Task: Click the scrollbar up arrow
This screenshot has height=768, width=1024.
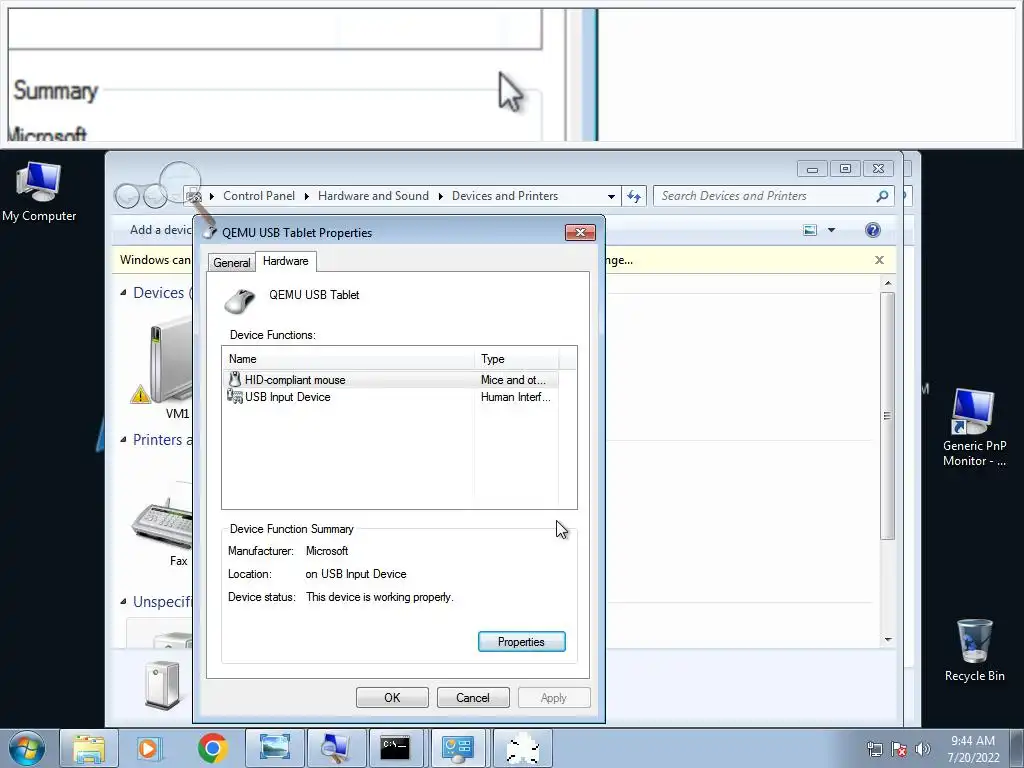Action: tap(888, 283)
